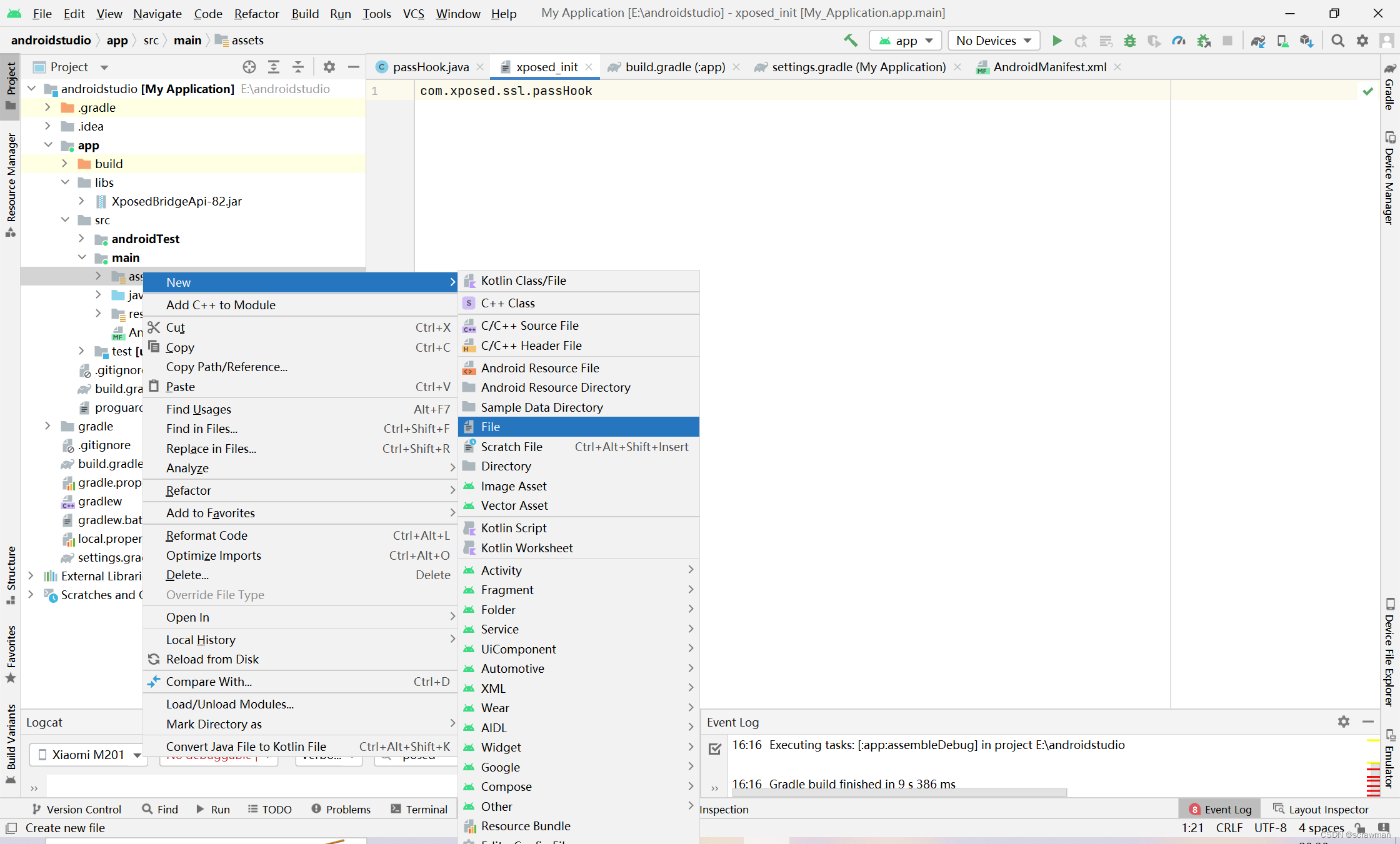
Task: Open Project panel options gear
Action: click(329, 67)
